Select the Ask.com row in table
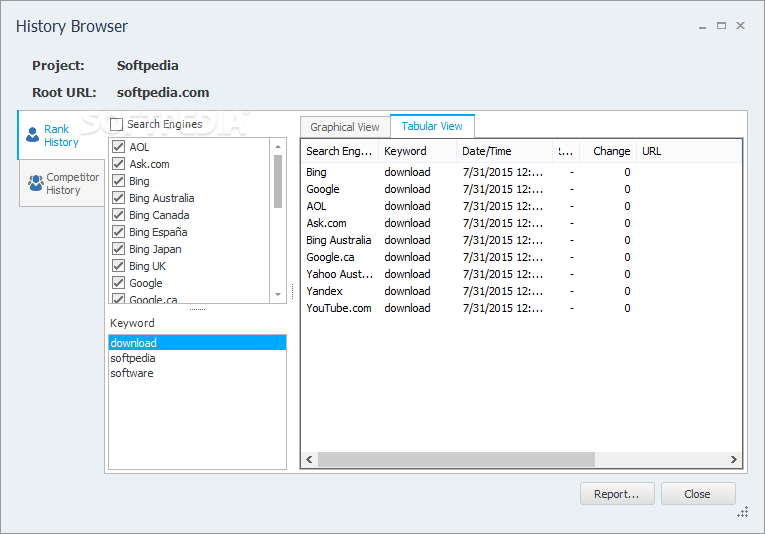Viewport: 765px width, 534px height. [521, 223]
